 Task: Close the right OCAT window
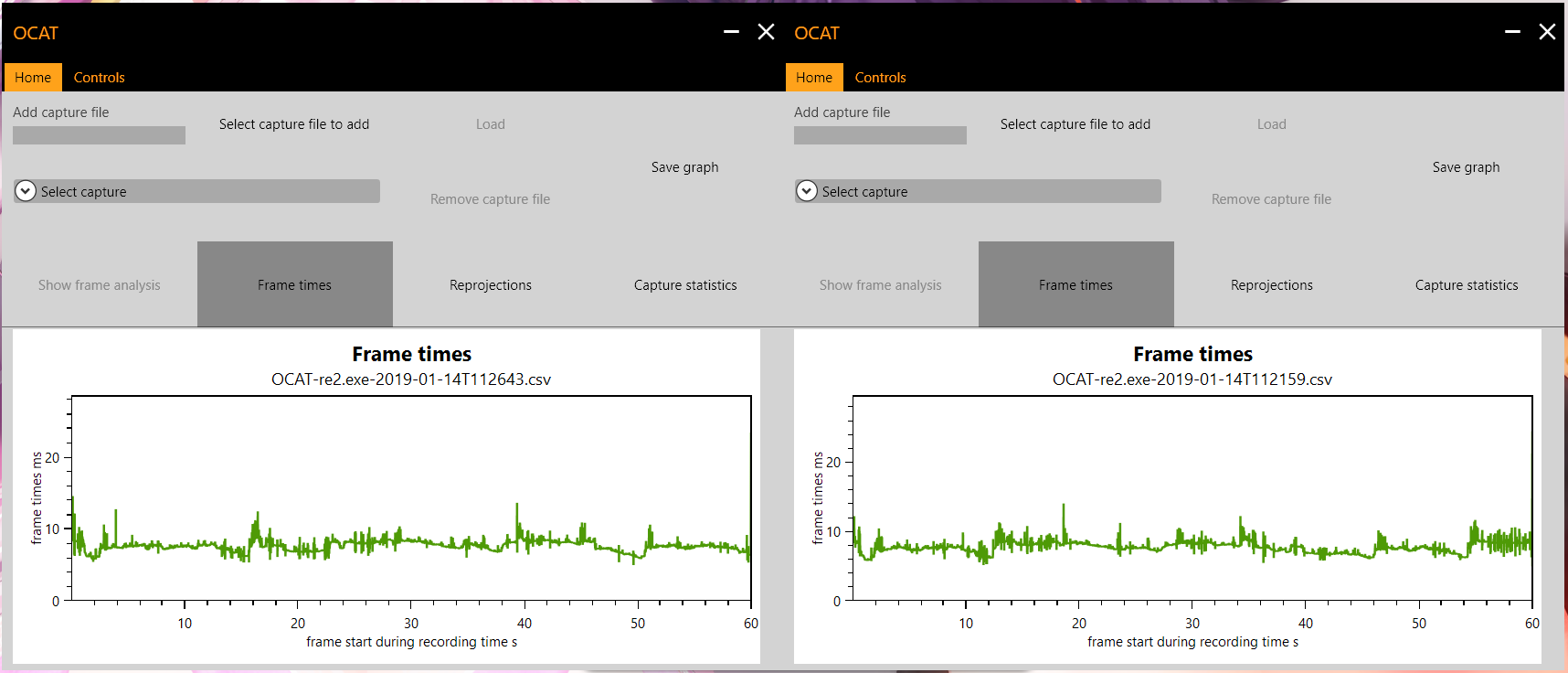[x=1548, y=32]
